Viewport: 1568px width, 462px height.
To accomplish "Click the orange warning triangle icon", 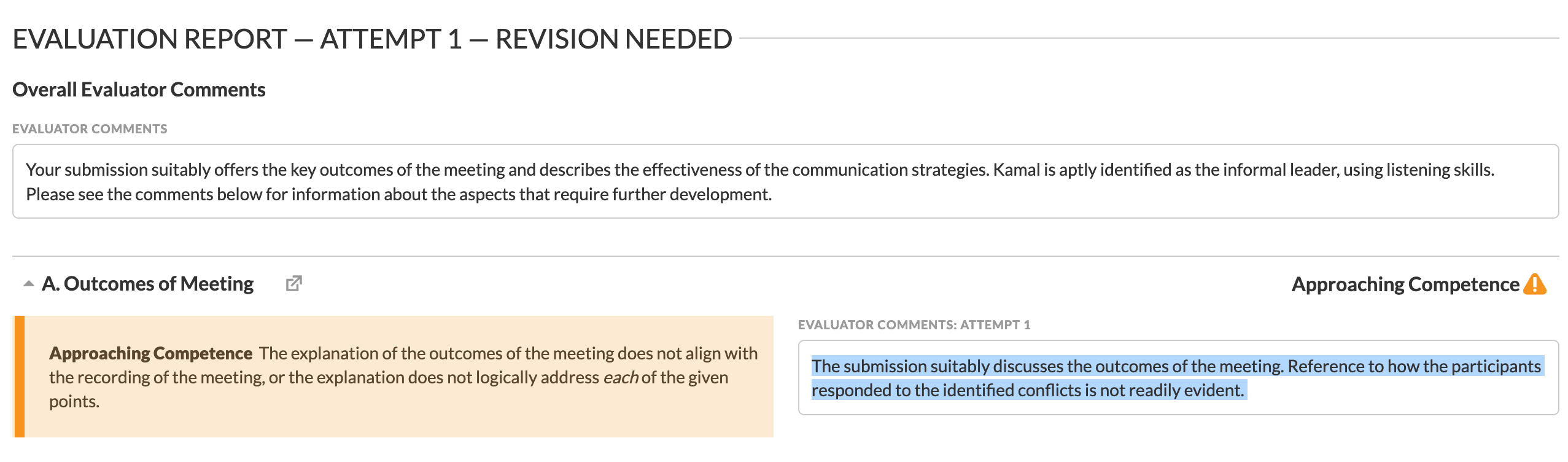I will [x=1535, y=284].
